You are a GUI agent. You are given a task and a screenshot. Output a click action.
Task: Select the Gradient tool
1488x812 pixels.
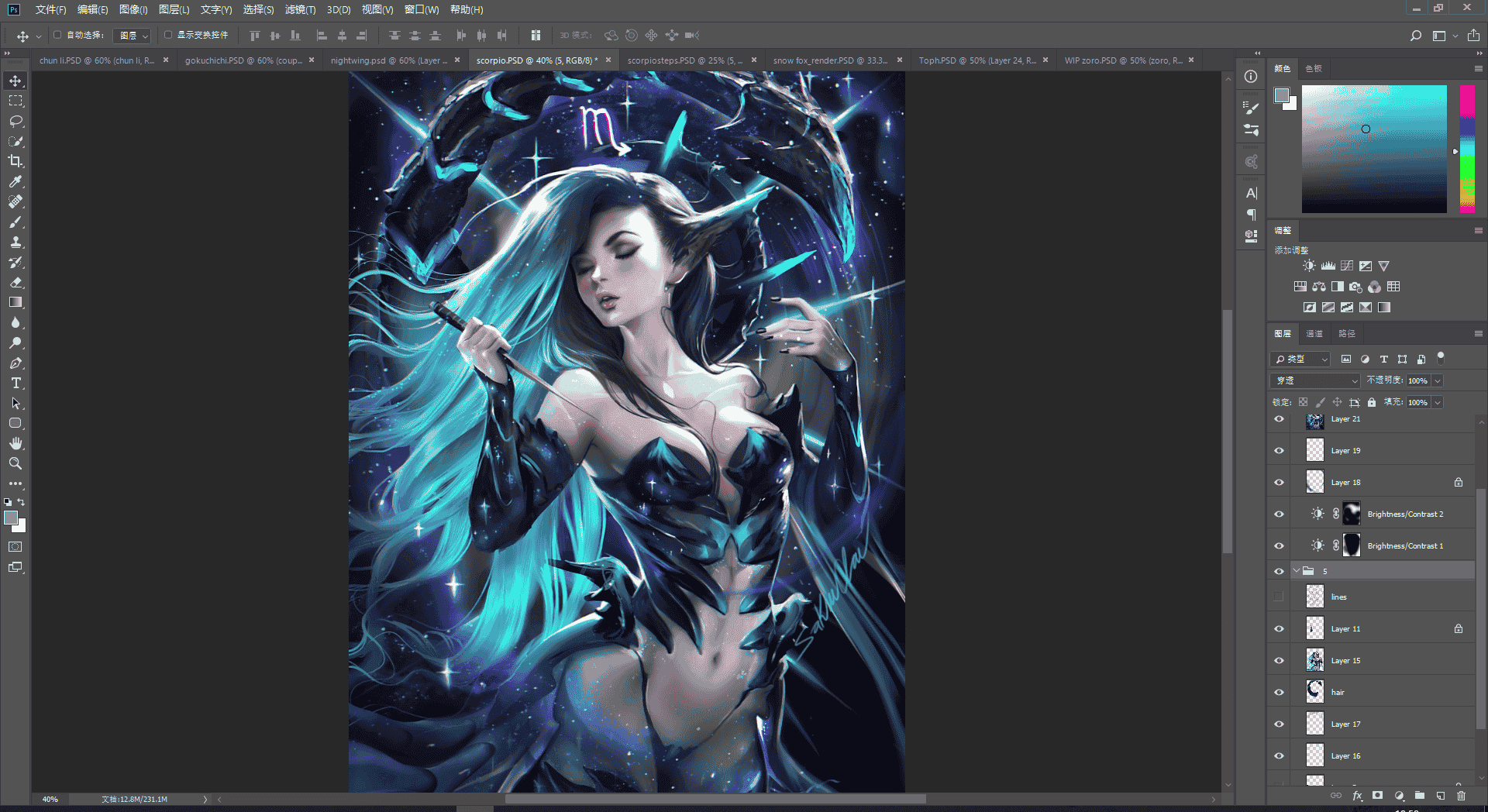pos(15,303)
